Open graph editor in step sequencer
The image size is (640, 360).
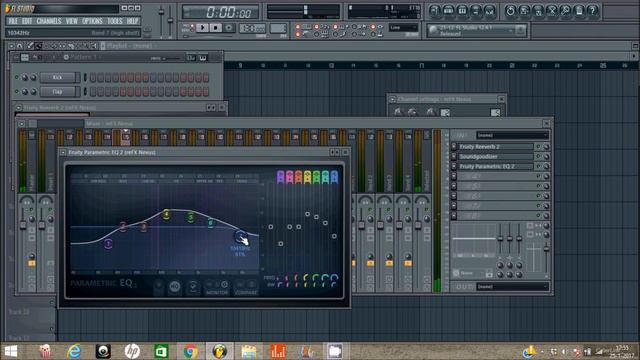tap(191, 58)
